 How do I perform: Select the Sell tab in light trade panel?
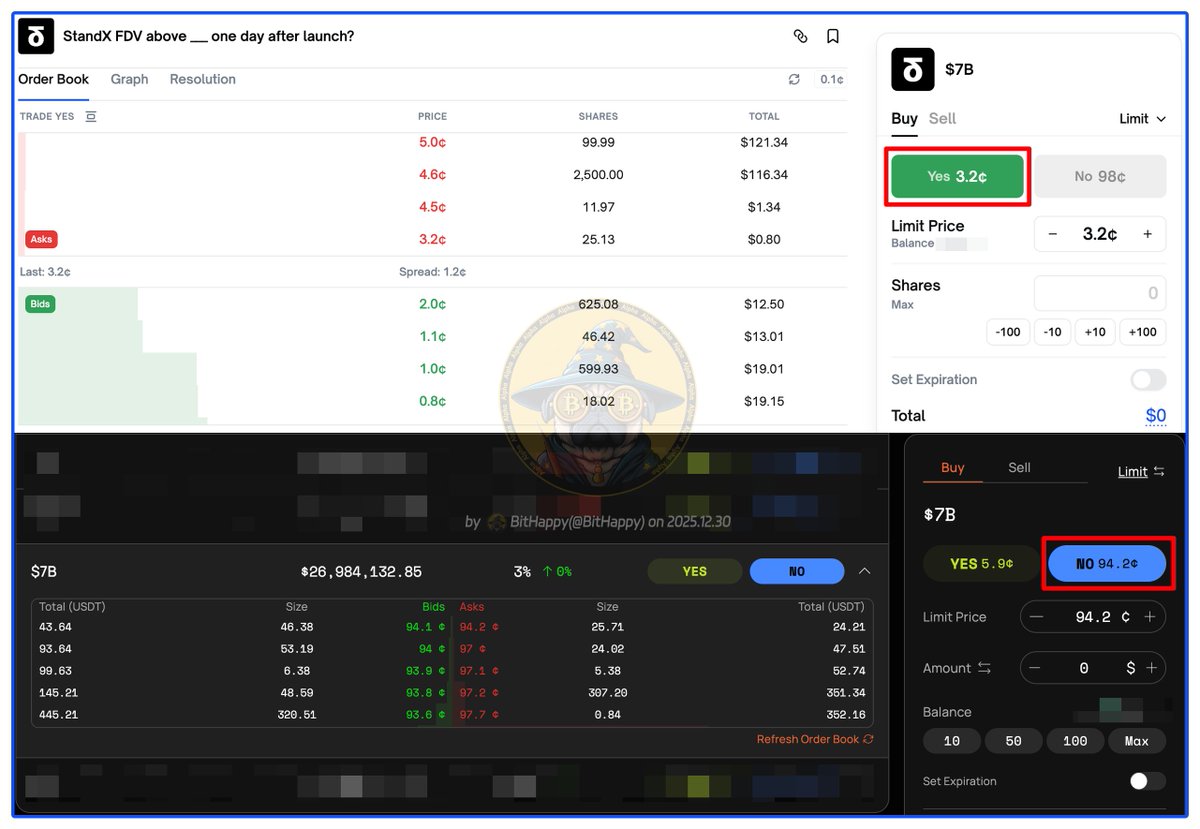click(942, 118)
